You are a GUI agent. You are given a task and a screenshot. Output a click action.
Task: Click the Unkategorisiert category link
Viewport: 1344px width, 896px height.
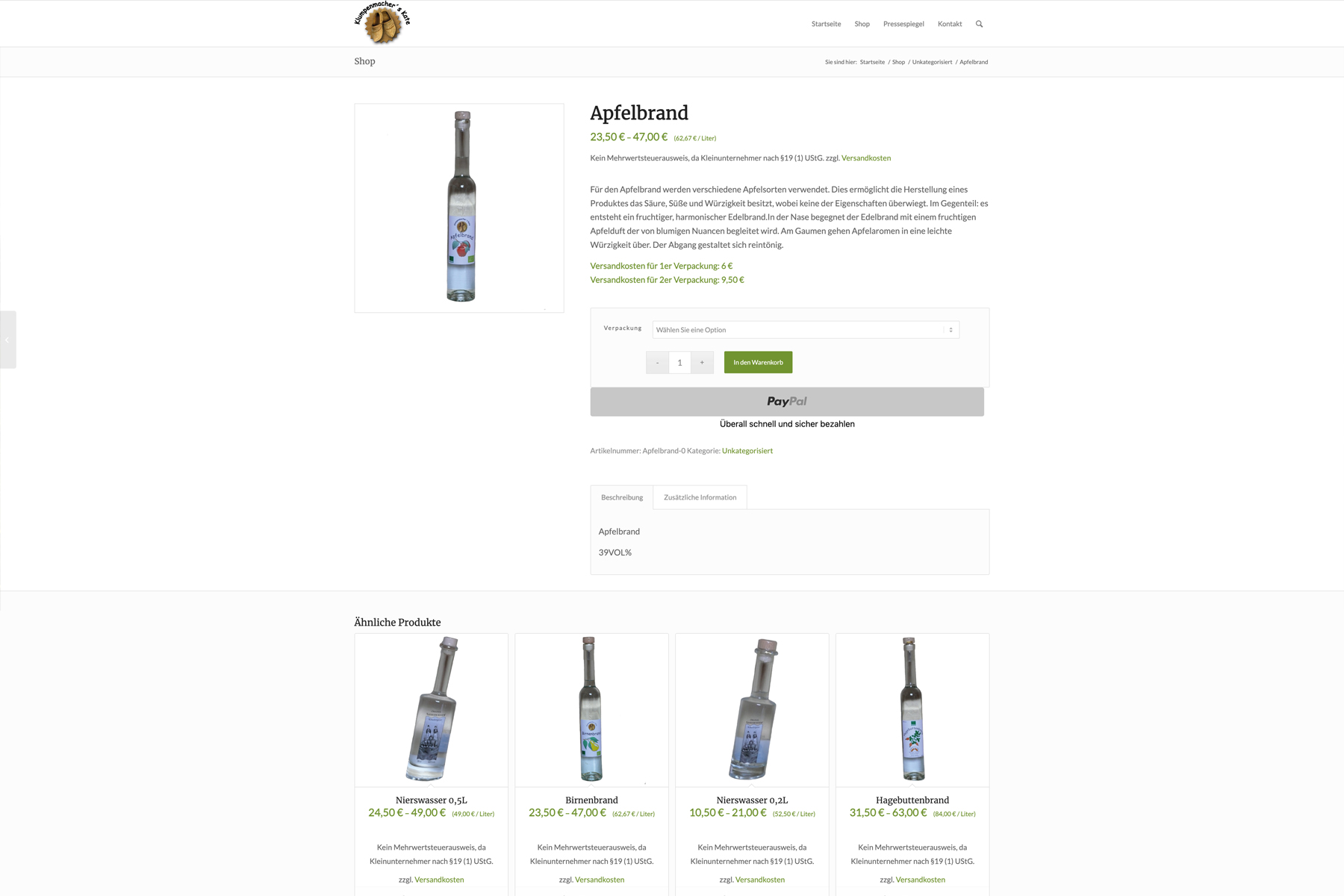pyautogui.click(x=747, y=451)
